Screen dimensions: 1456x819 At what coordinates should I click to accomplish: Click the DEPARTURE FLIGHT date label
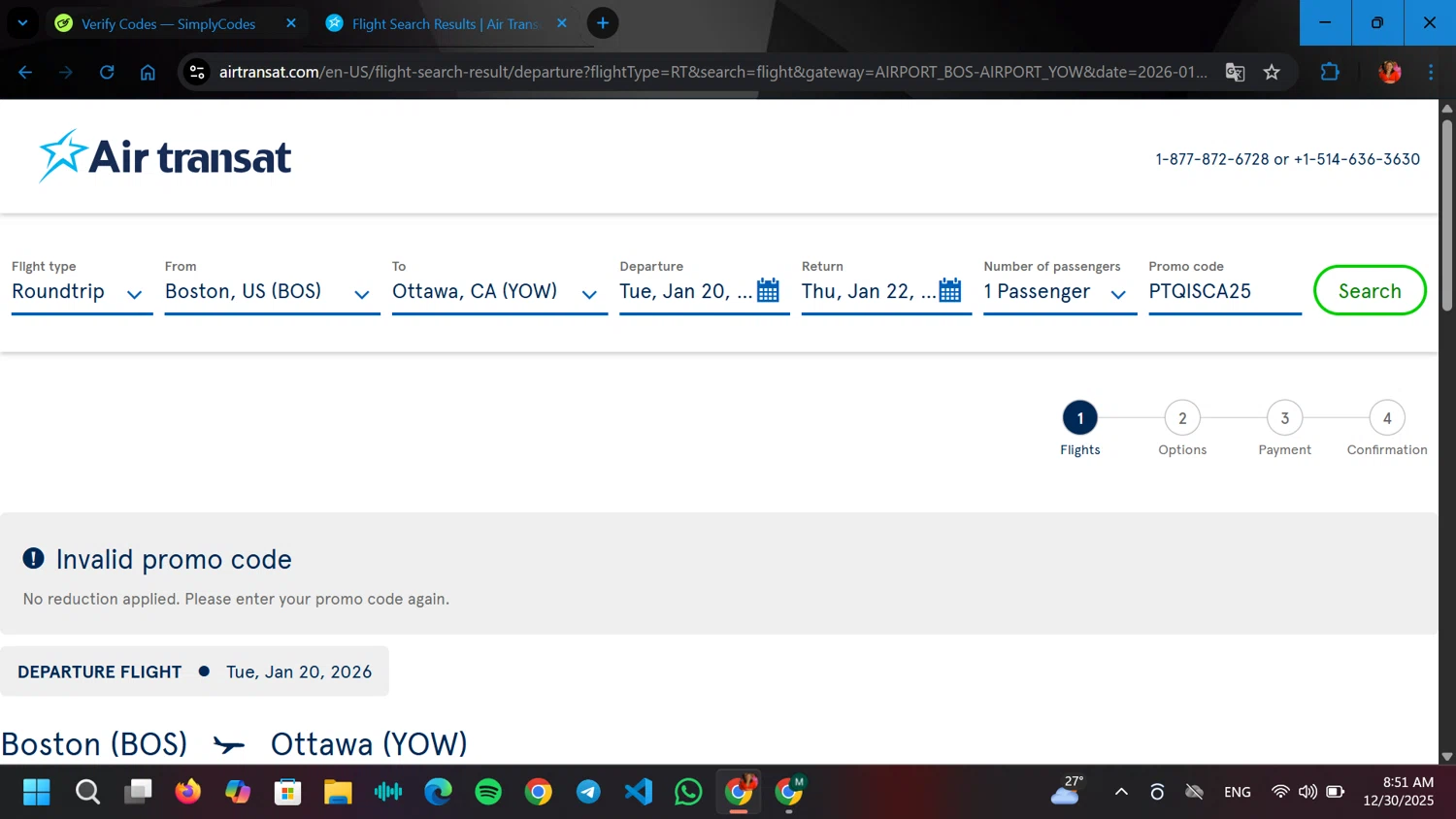tap(194, 672)
